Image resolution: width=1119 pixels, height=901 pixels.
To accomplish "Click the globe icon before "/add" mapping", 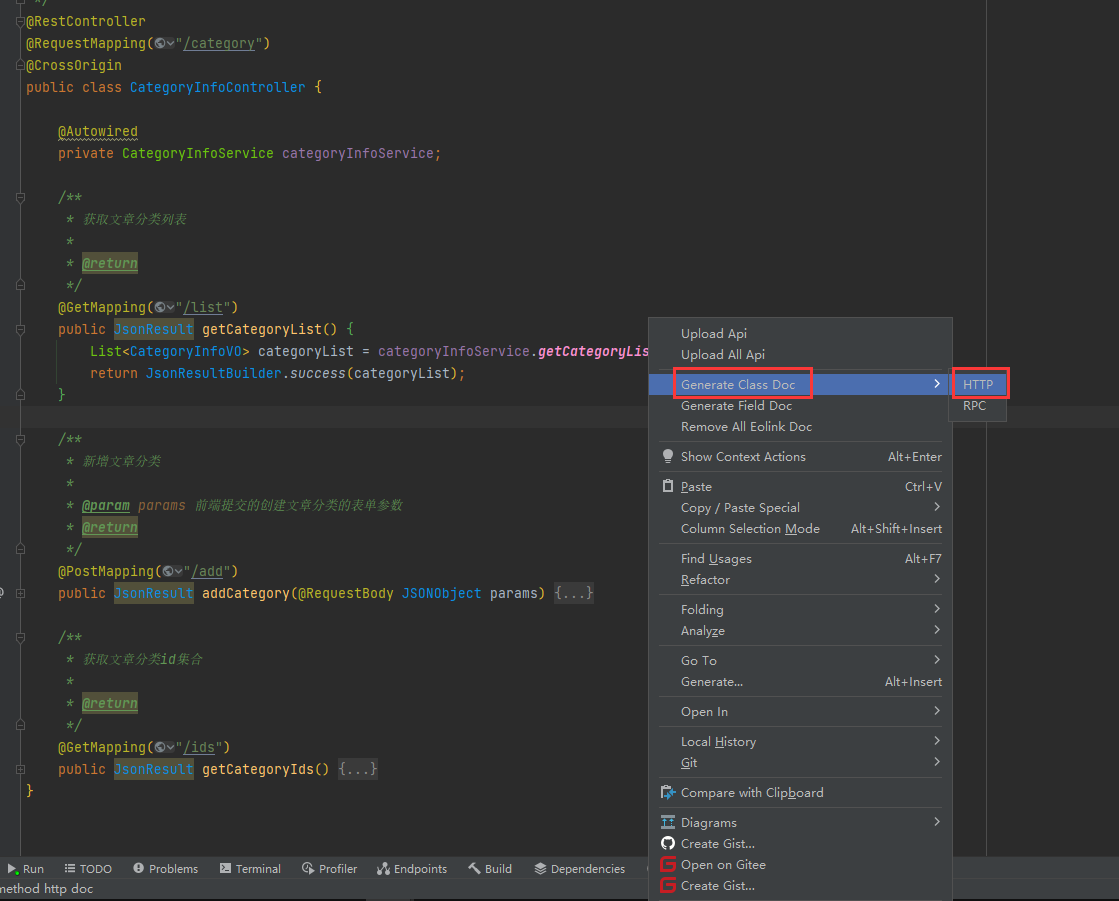I will (x=168, y=572).
